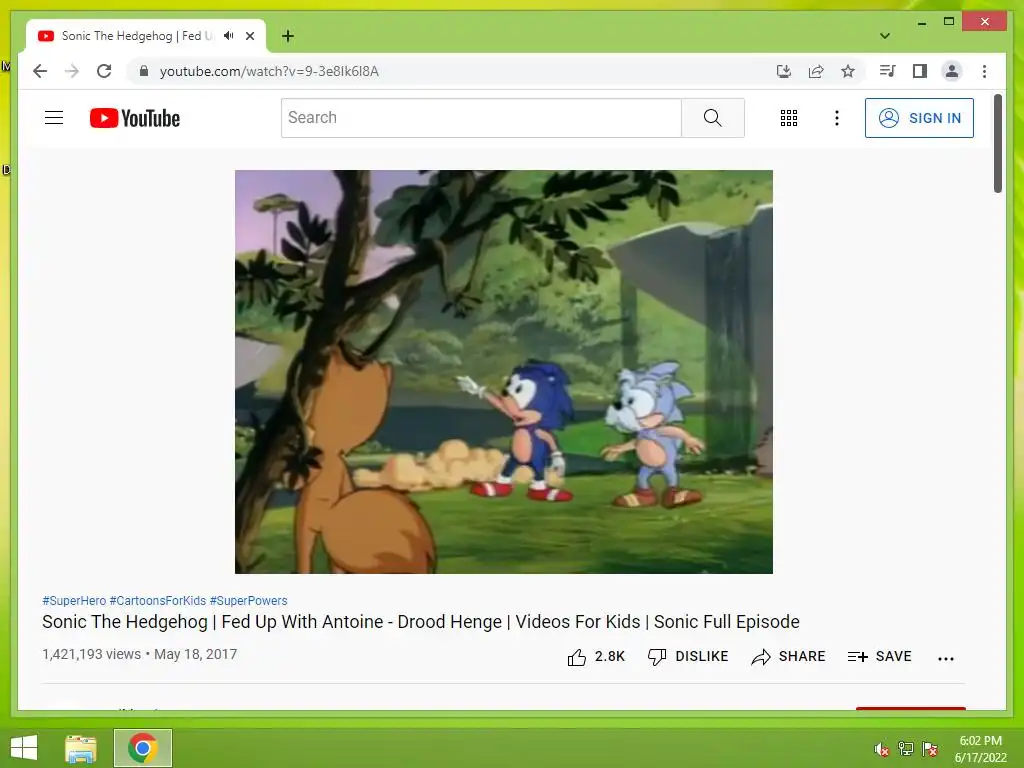Open YouTube settings three-dot menu
The width and height of the screenshot is (1024, 768).
click(837, 118)
